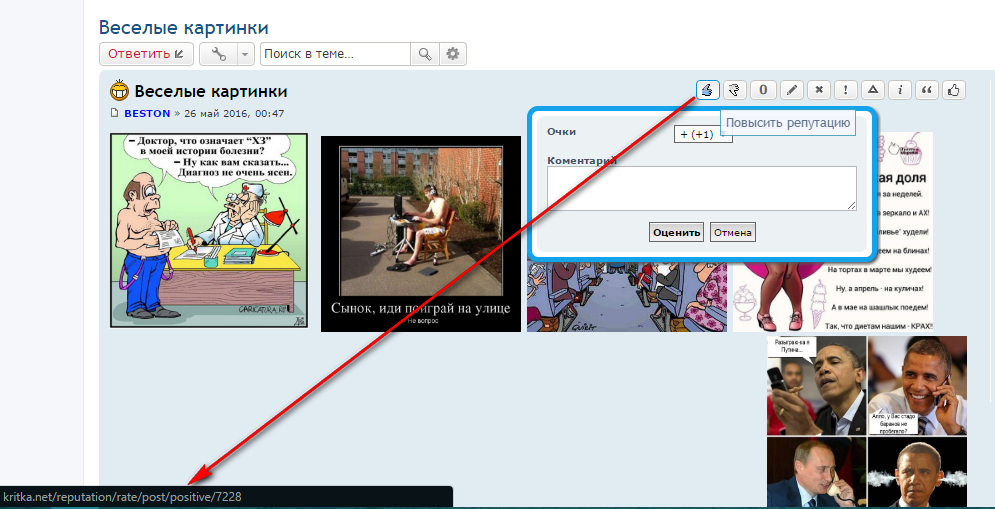Screen dimensions: 995x509
Task: Open the Веселые картинки topic title link
Action: click(x=183, y=27)
